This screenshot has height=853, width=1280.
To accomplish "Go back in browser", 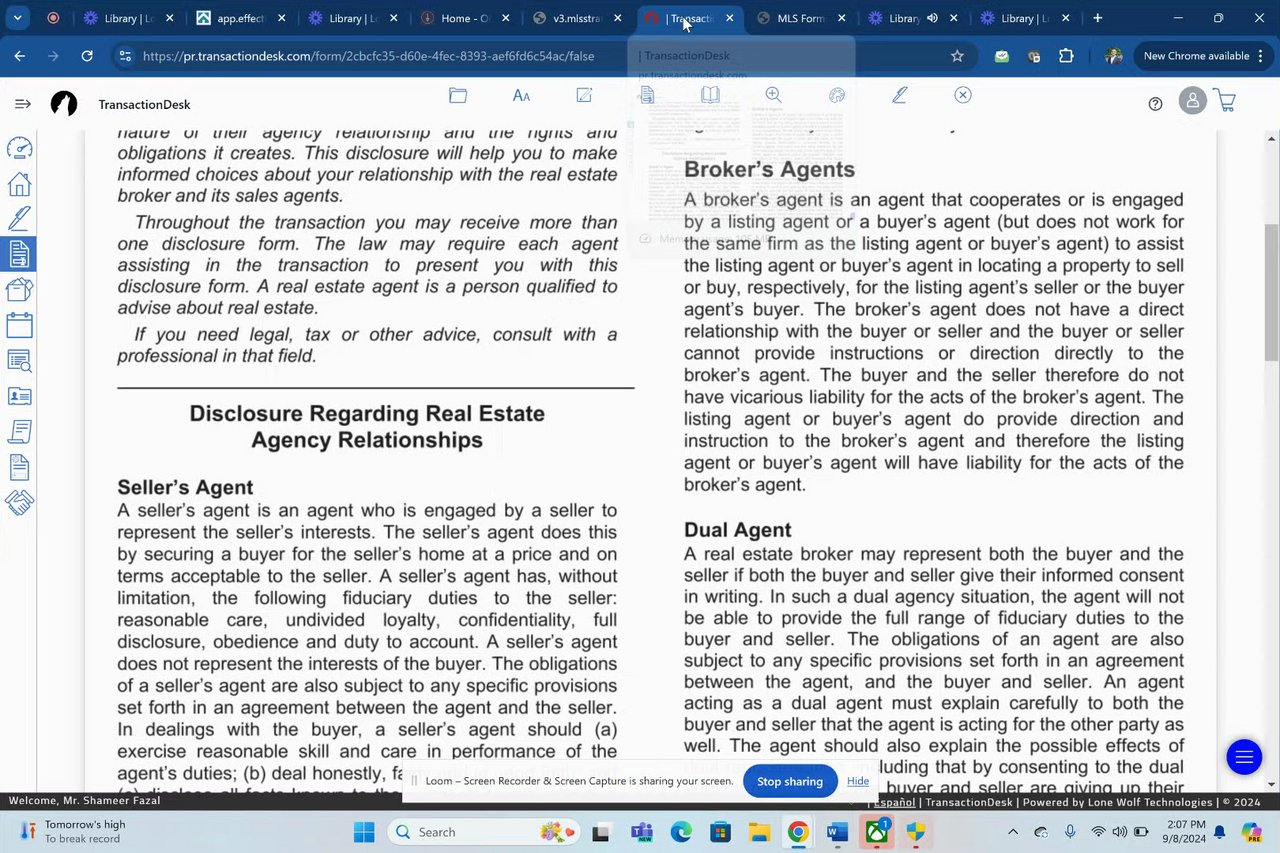I will 20,57.
